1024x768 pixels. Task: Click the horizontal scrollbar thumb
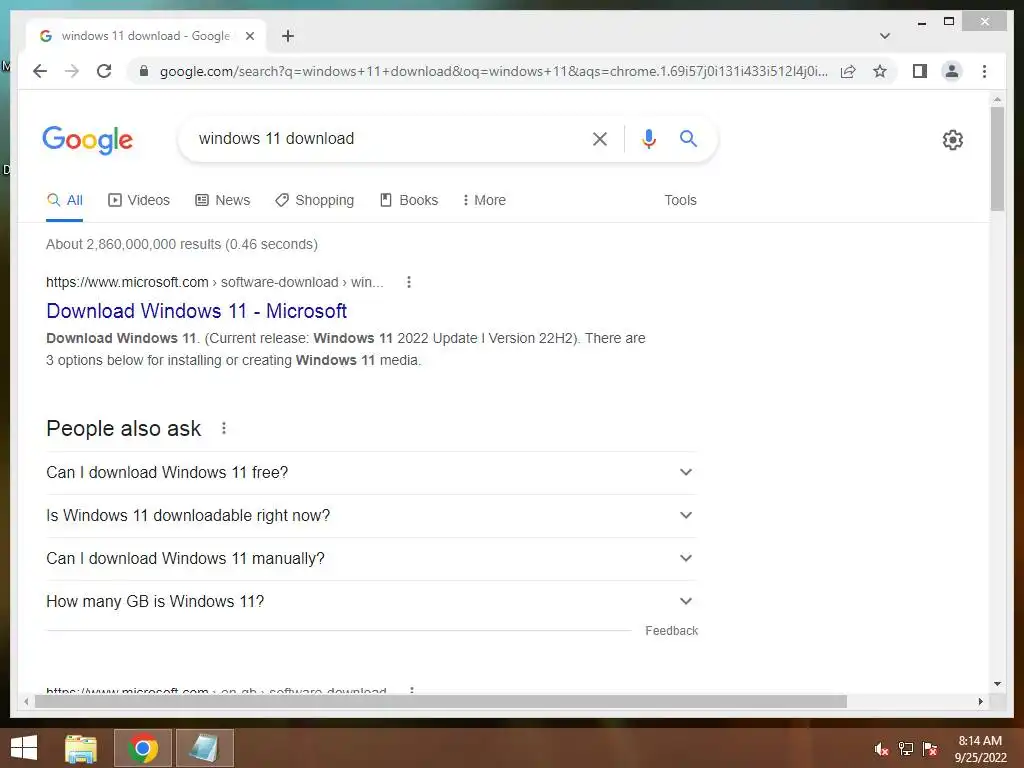tap(441, 701)
